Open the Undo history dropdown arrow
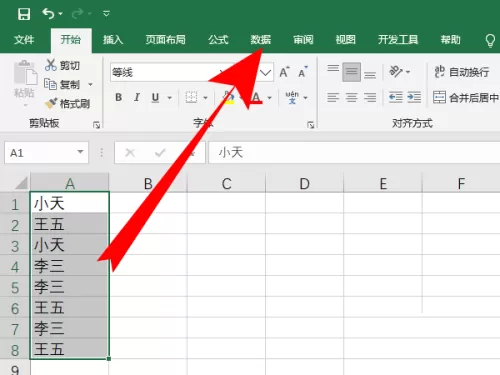 (60, 14)
